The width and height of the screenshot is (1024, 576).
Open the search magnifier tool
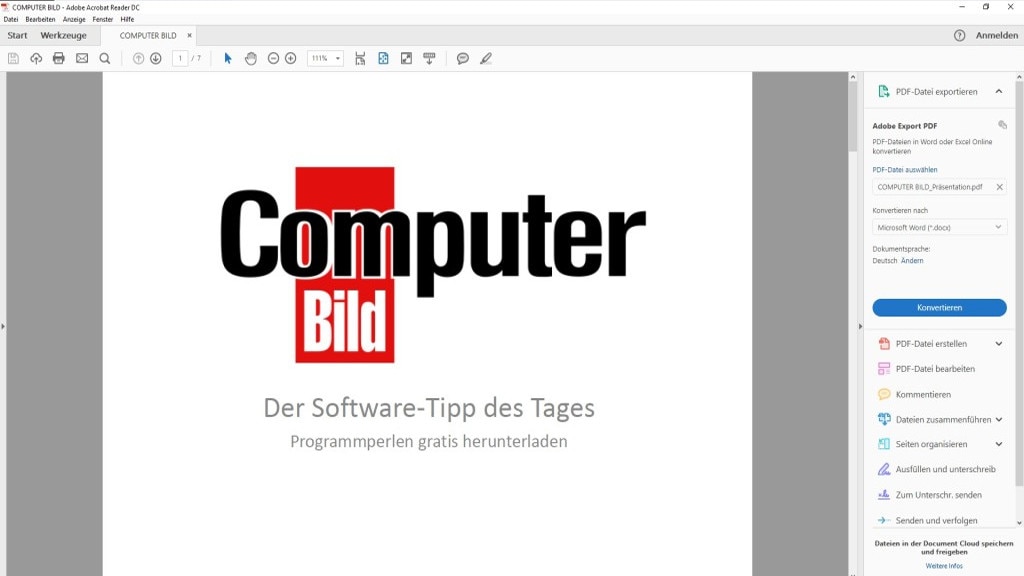coord(104,59)
